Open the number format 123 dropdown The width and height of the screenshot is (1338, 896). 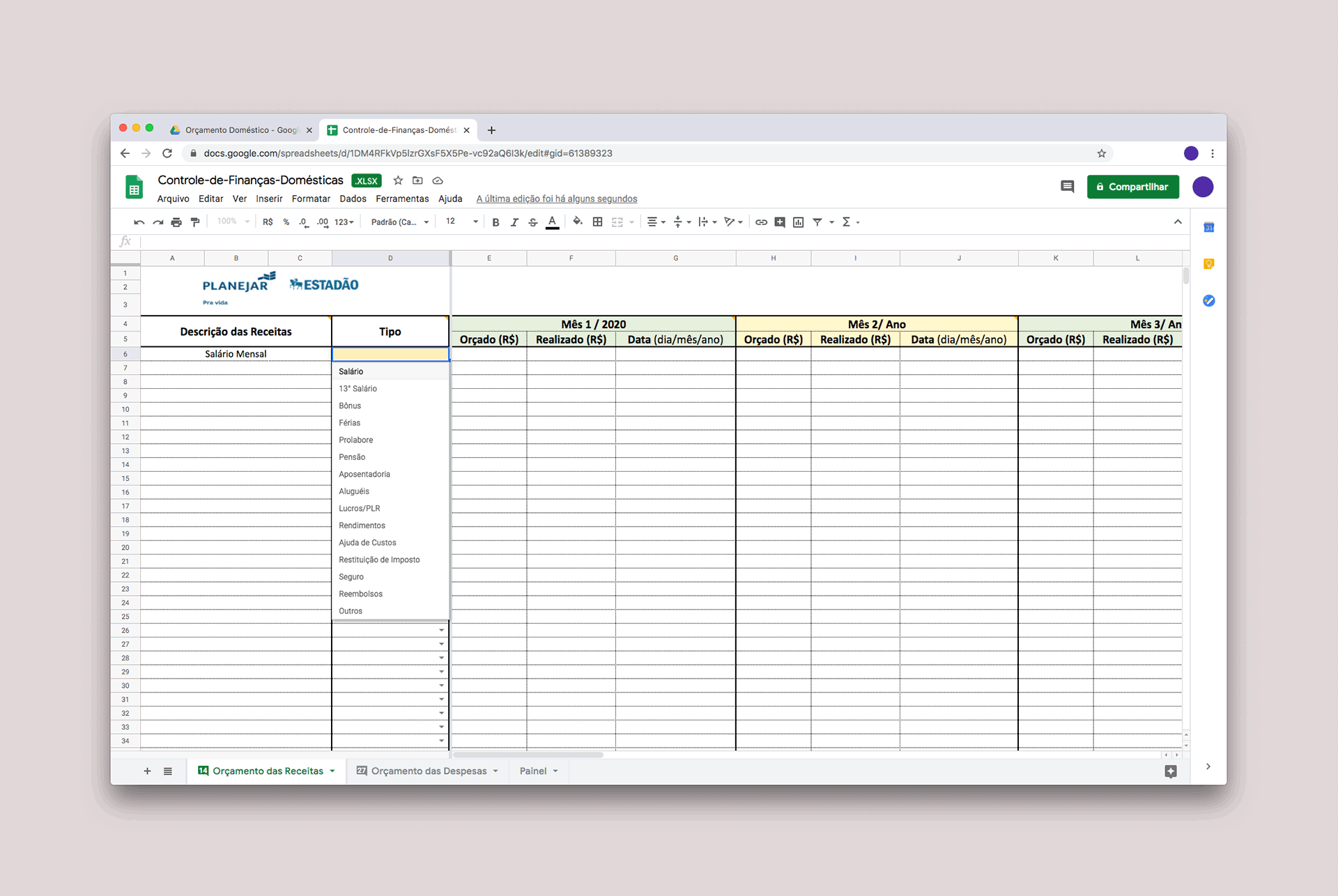344,222
